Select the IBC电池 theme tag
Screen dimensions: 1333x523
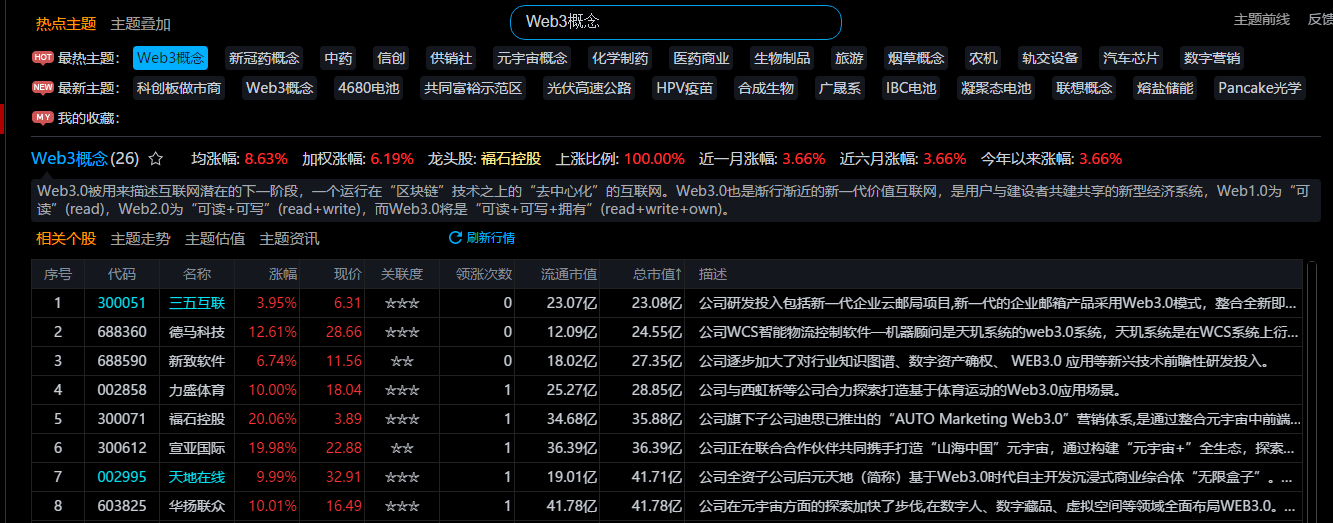point(911,88)
